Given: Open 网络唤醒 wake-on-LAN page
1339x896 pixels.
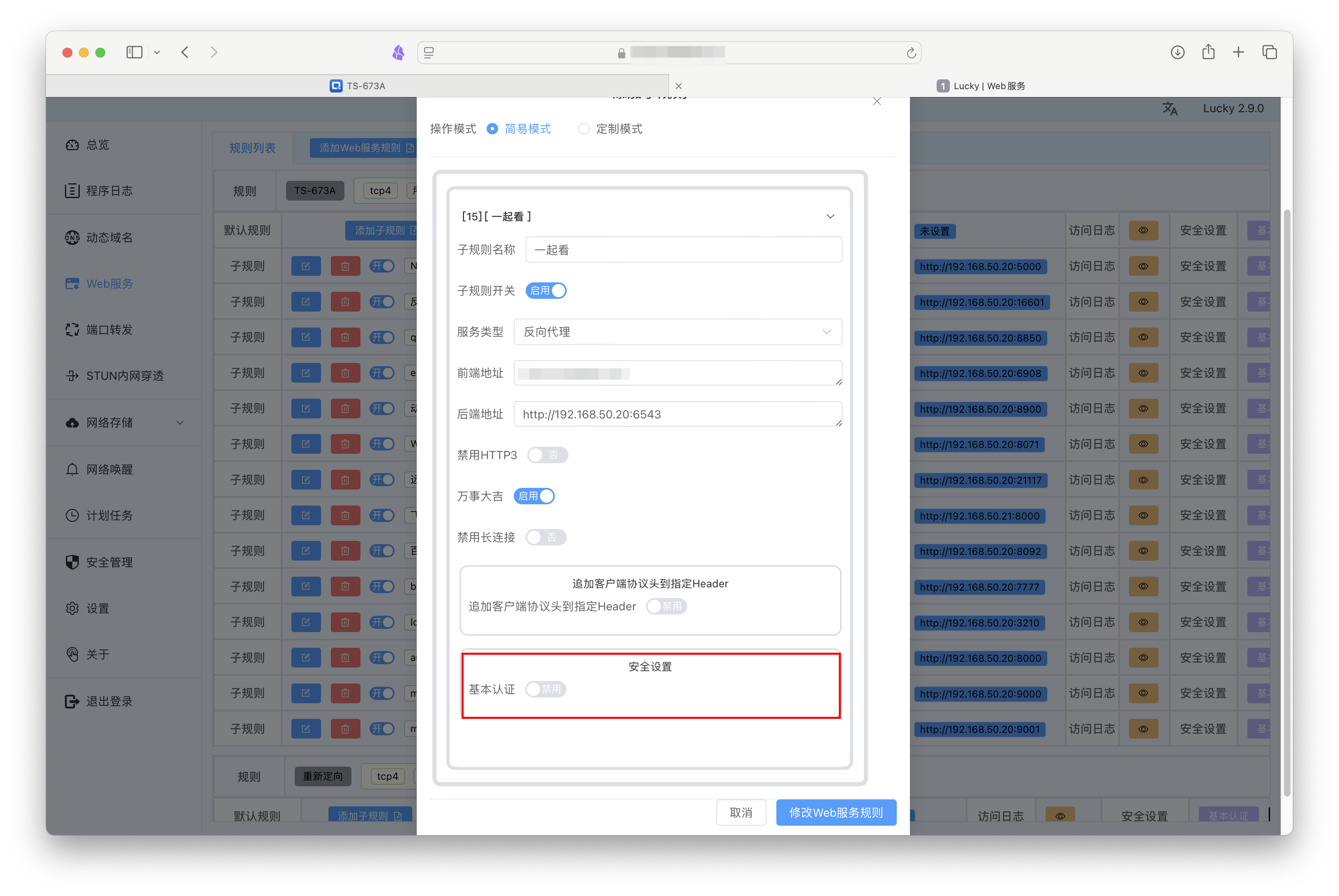Looking at the screenshot, I should click(x=98, y=469).
